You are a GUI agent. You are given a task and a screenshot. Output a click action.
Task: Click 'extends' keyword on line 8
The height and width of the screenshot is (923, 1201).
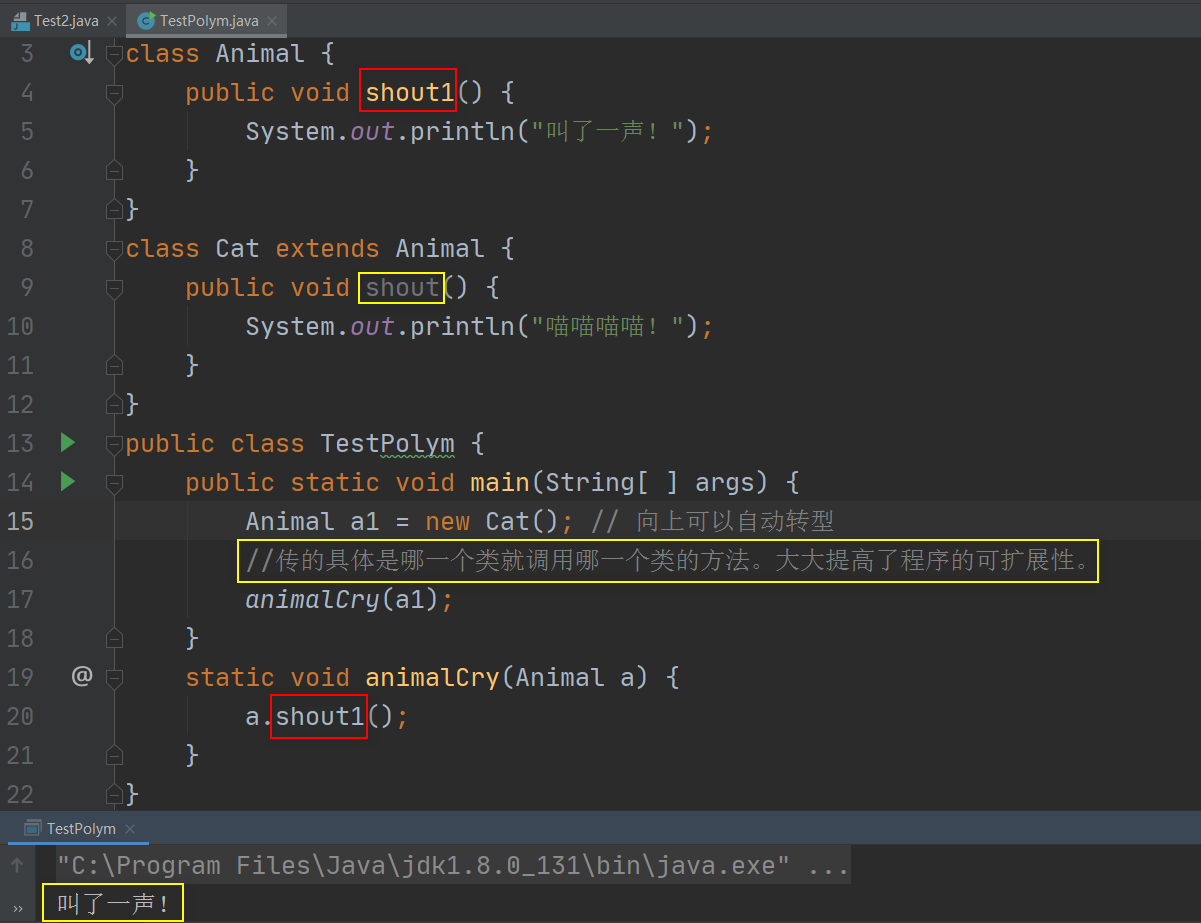click(328, 248)
